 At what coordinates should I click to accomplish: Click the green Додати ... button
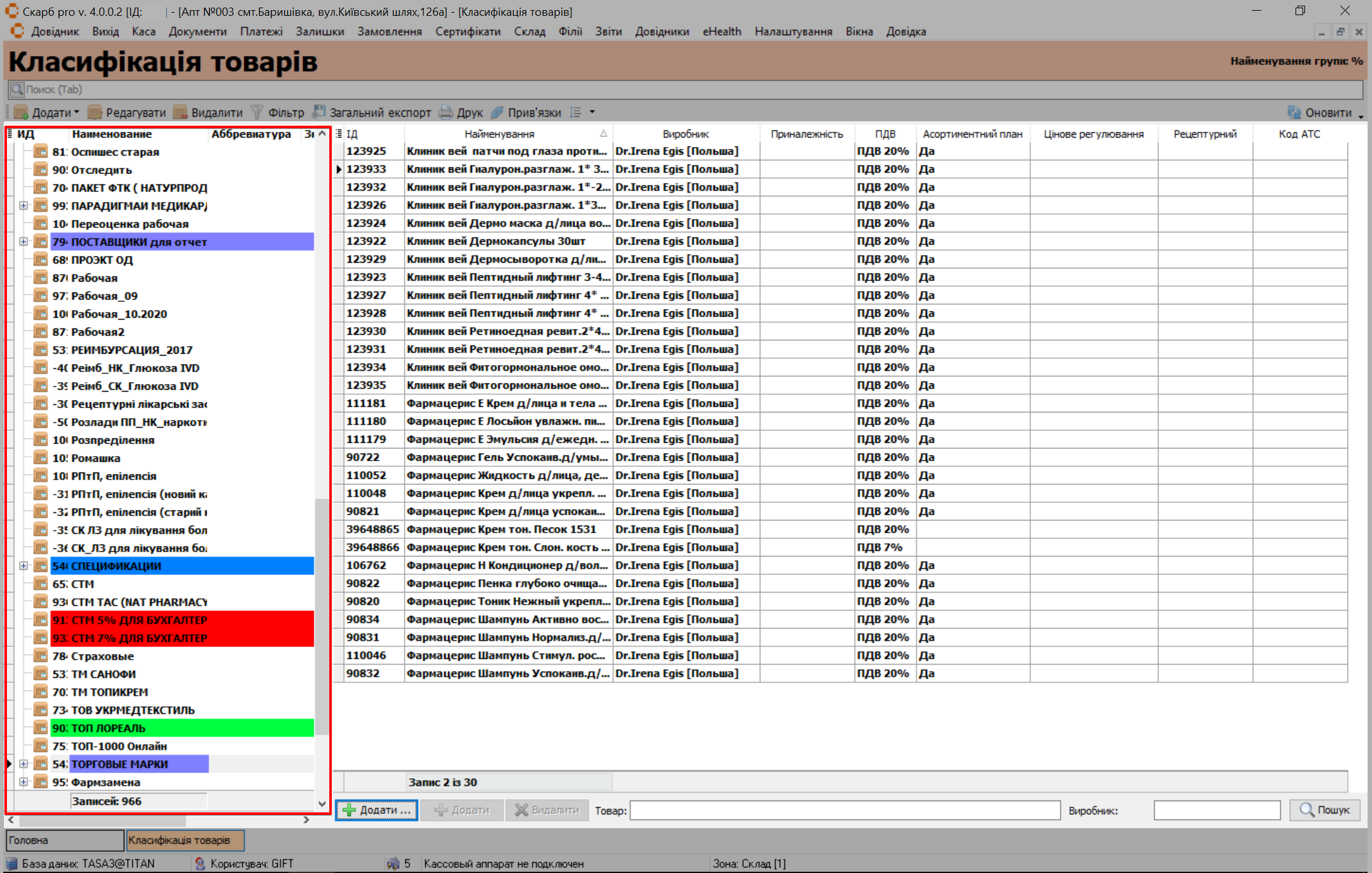[x=377, y=810]
